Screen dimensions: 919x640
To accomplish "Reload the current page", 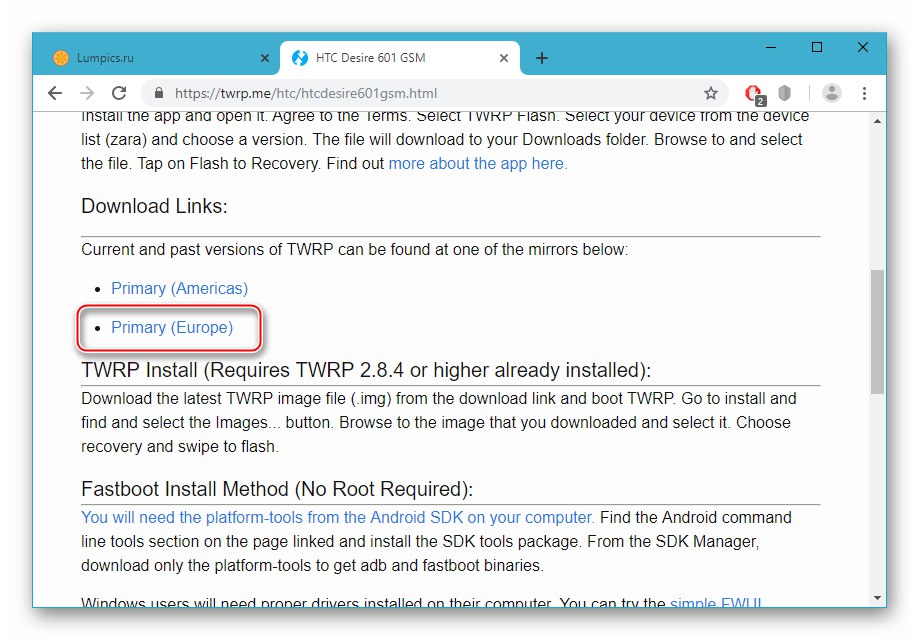I will [119, 93].
